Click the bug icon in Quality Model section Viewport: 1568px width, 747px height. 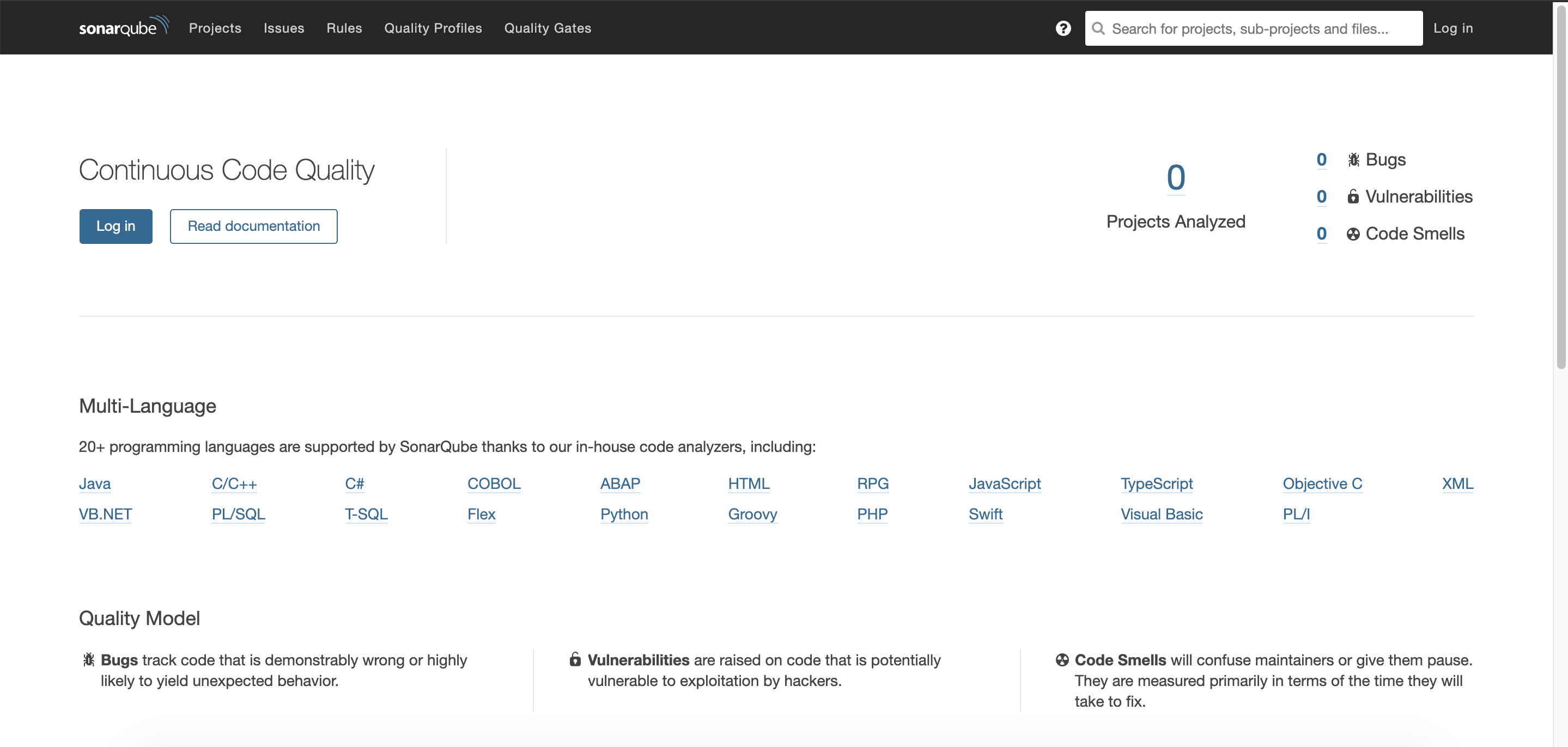coord(89,660)
